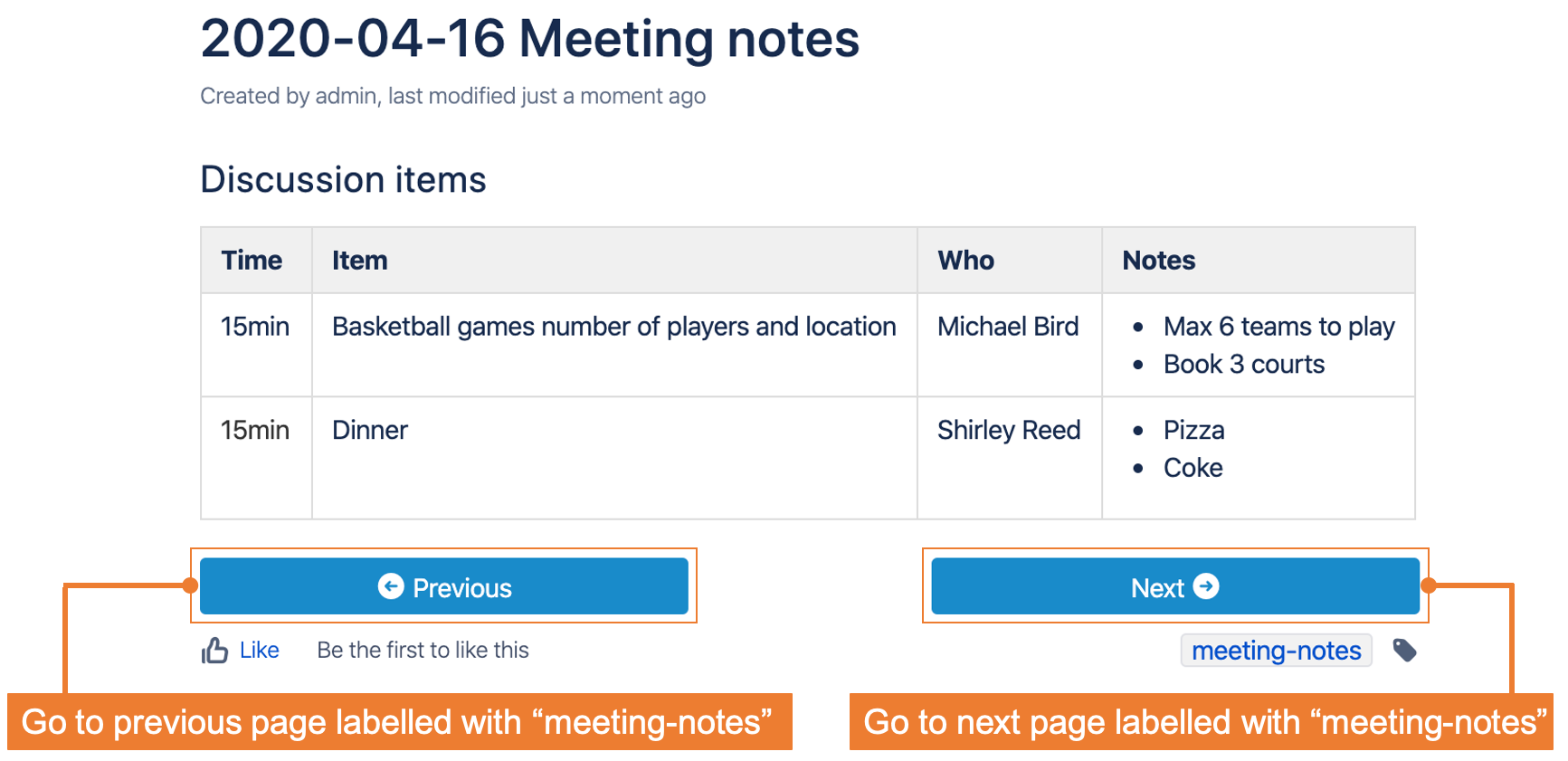Click the left arrow icon in Previous
This screenshot has height=761, width=1568.
391,587
